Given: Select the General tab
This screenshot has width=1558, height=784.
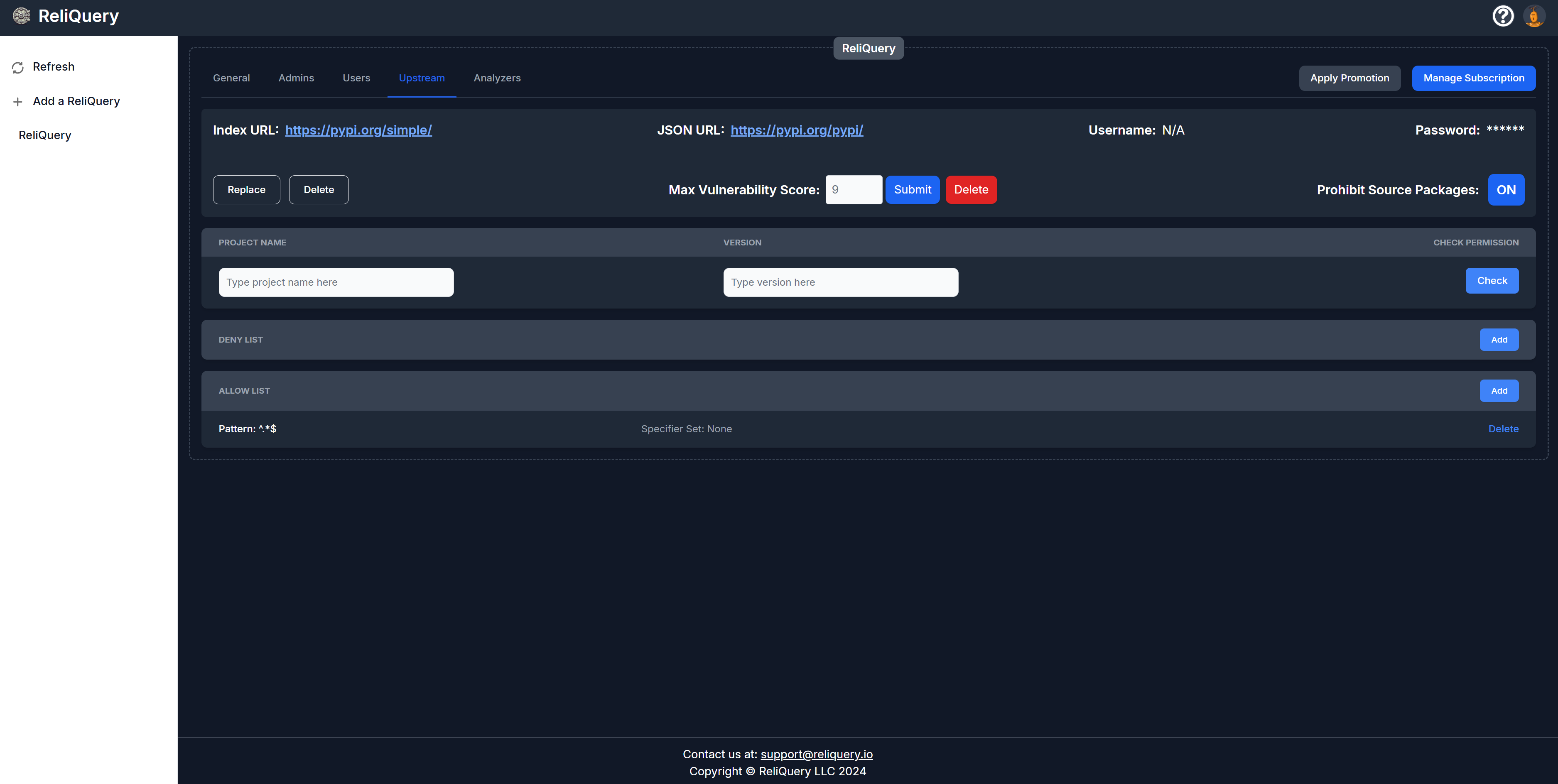Looking at the screenshot, I should coord(231,78).
